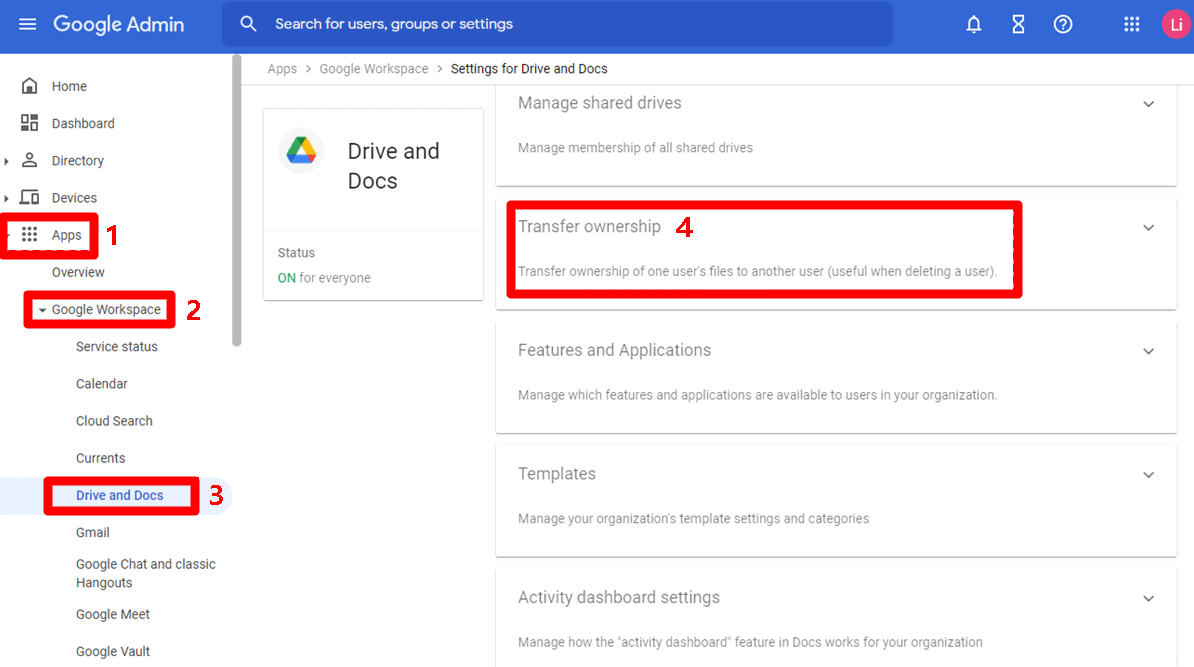Click the Google Drive logo icon
The width and height of the screenshot is (1194, 667).
(301, 151)
